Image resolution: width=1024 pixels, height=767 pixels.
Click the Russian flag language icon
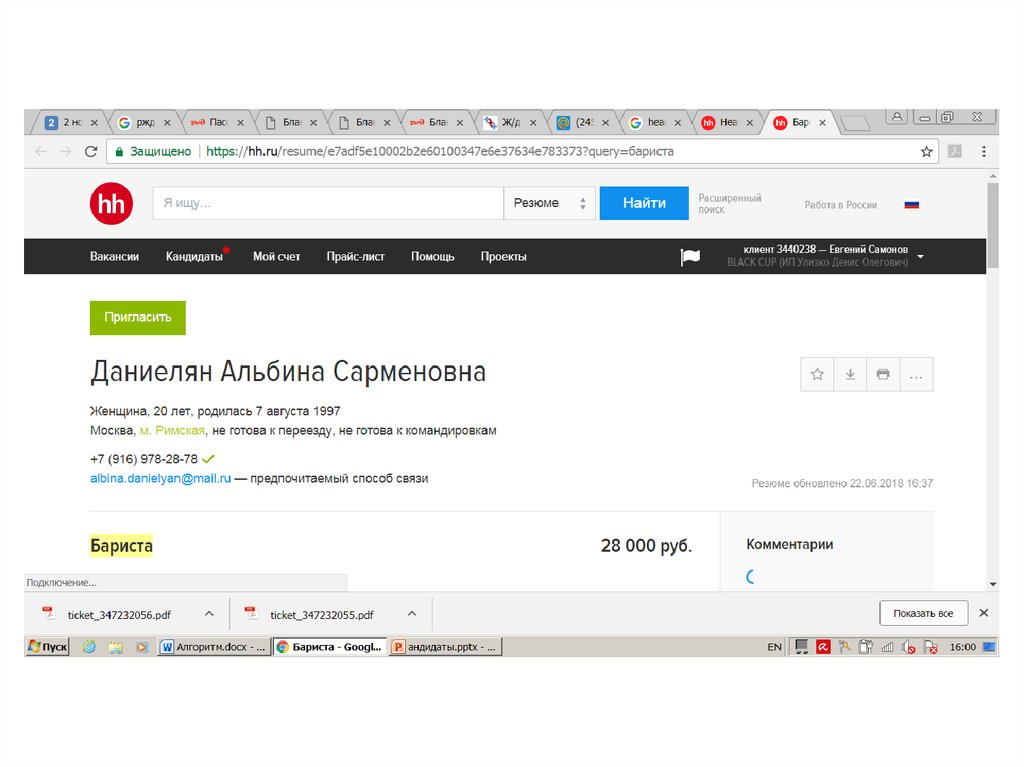(x=911, y=204)
